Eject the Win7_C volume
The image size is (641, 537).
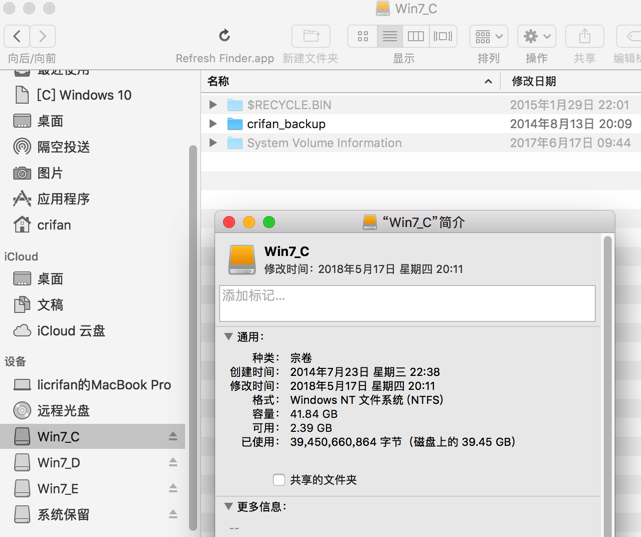point(173,436)
